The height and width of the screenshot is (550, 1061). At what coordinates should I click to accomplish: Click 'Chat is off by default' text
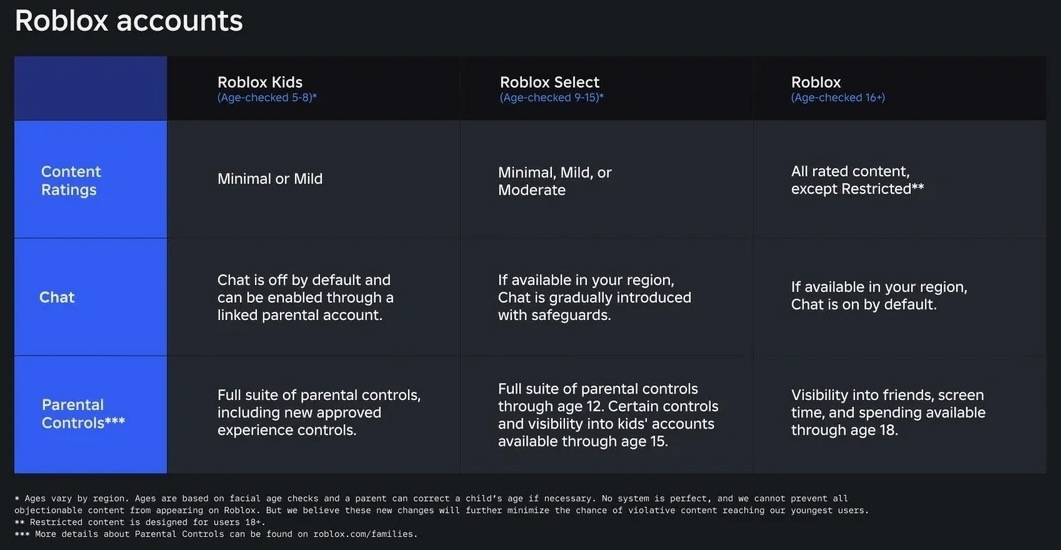click(x=304, y=280)
